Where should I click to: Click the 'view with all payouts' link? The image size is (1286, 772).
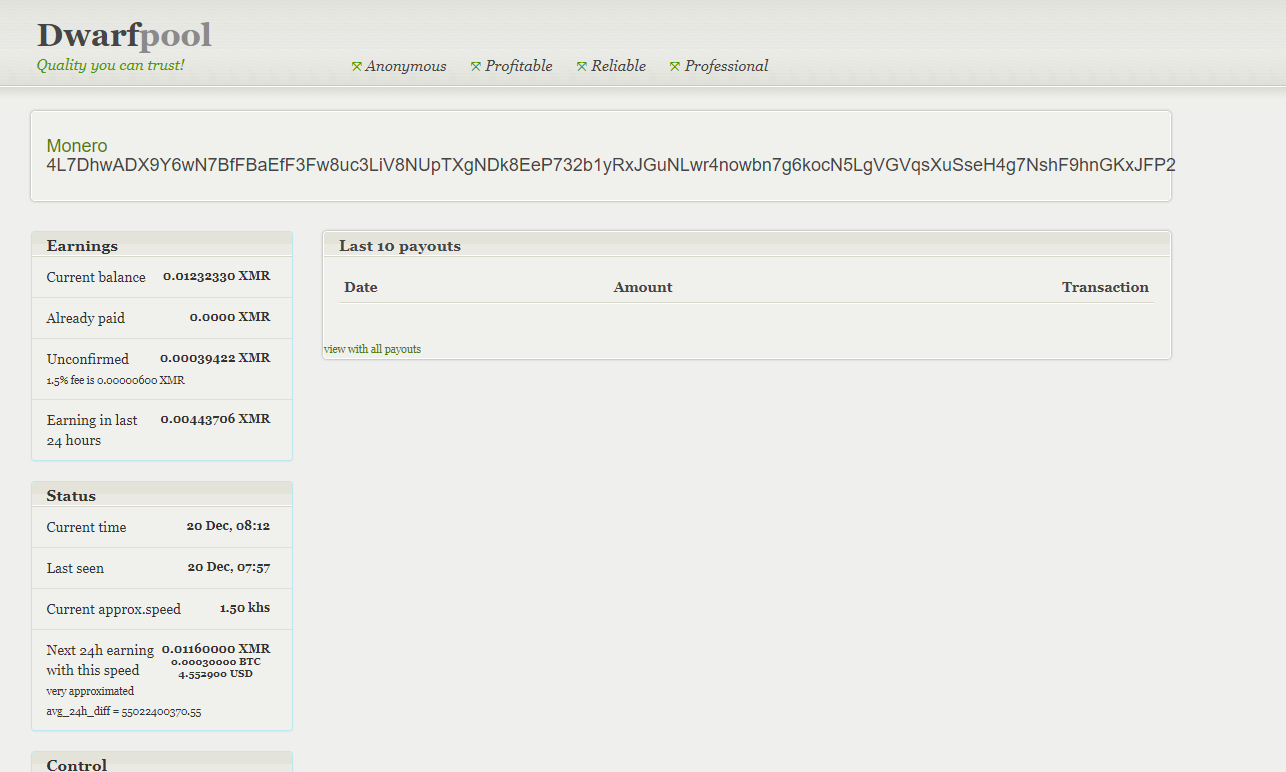[372, 349]
